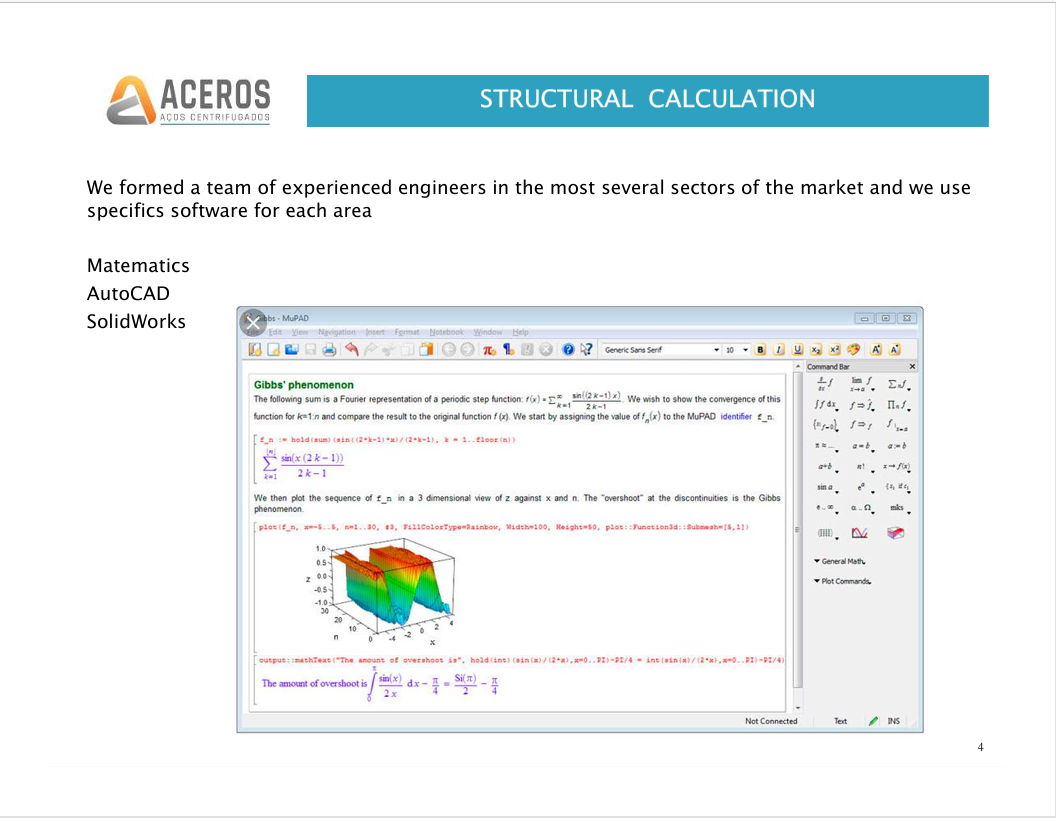The height and width of the screenshot is (818, 1056).
Task: Expand the Plot Commands section
Action: point(843,581)
